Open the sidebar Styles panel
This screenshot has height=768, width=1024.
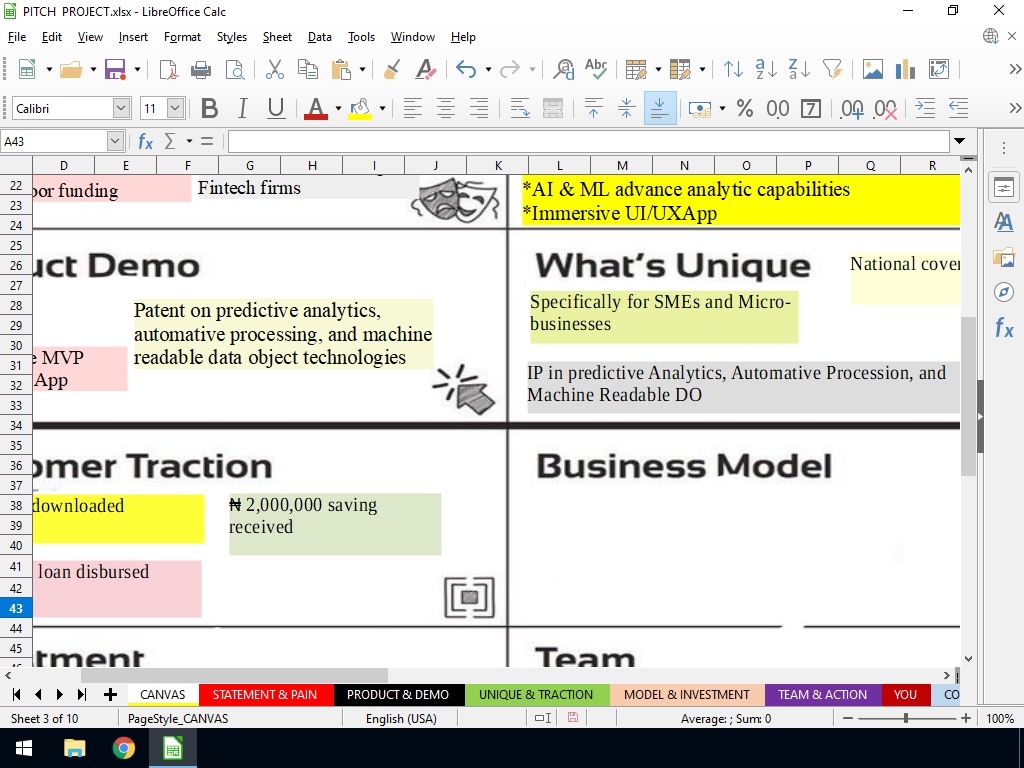[1004, 223]
